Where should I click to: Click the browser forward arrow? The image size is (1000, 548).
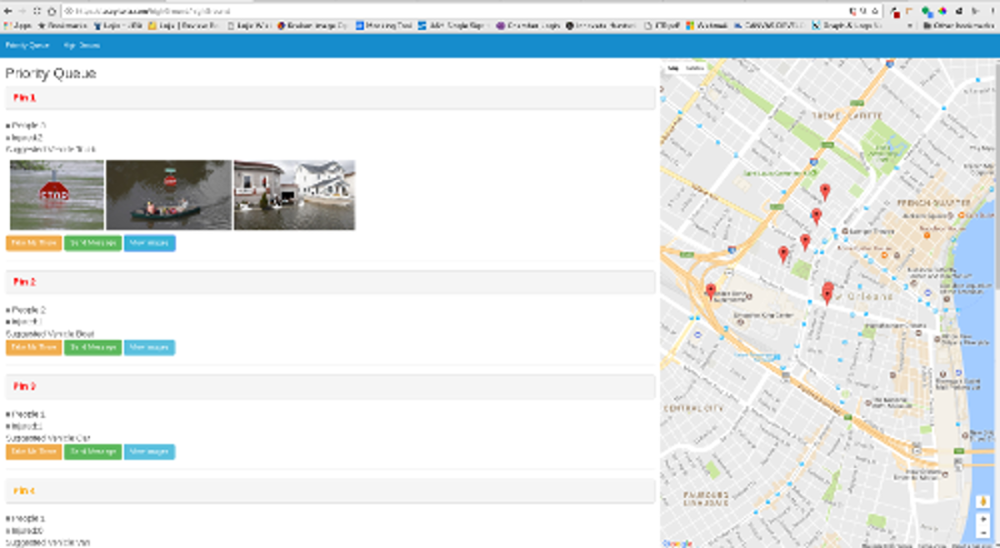tap(22, 11)
